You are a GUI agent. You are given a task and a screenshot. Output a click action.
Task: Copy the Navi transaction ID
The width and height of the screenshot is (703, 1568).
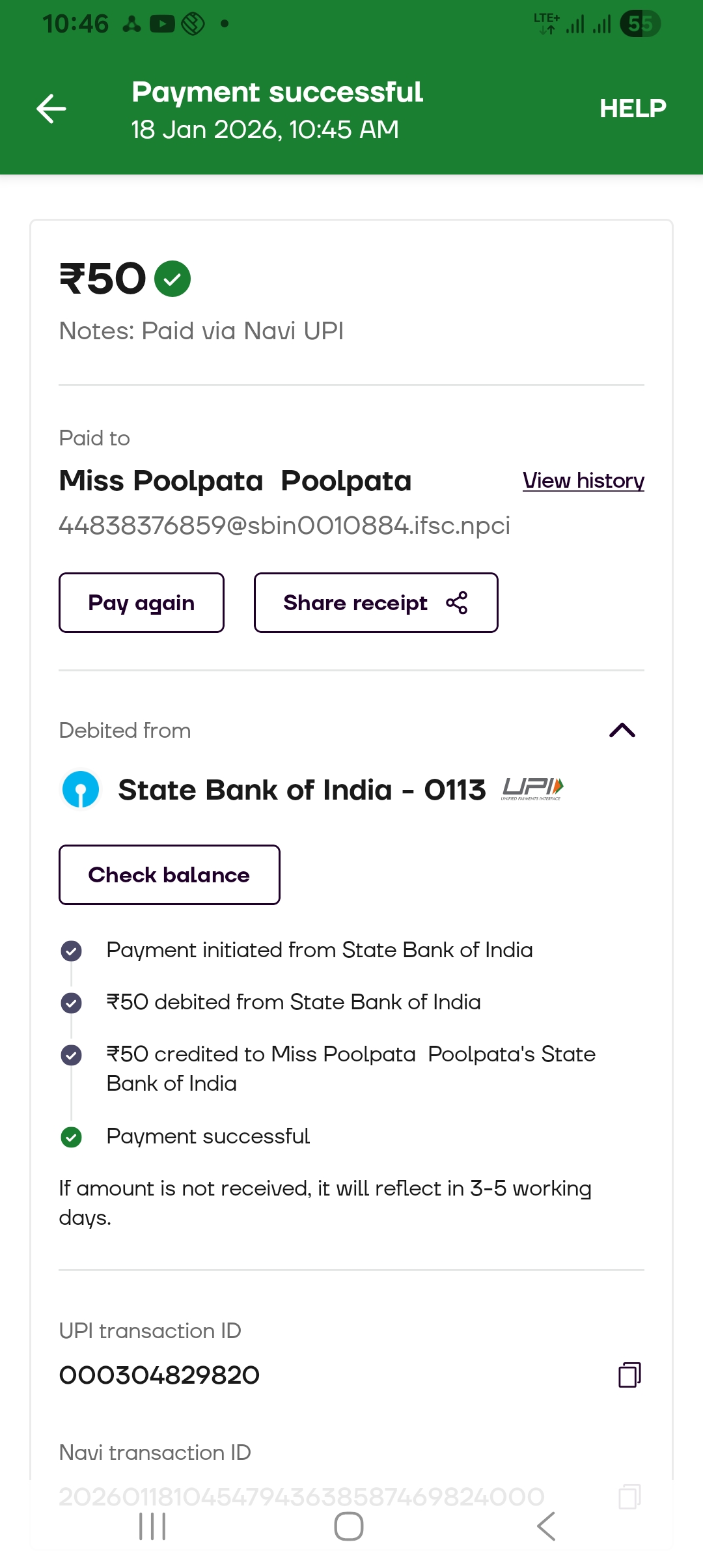point(629,1496)
